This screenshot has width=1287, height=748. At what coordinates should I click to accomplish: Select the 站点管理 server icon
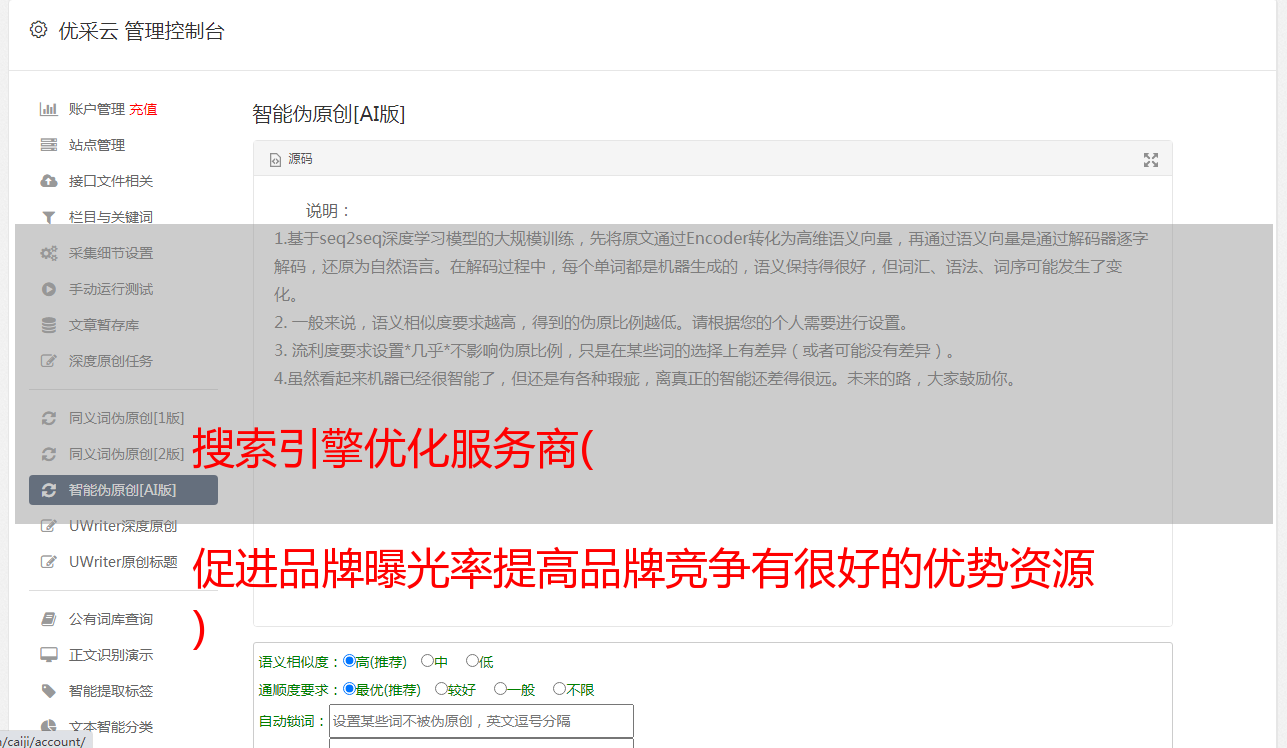click(x=48, y=145)
